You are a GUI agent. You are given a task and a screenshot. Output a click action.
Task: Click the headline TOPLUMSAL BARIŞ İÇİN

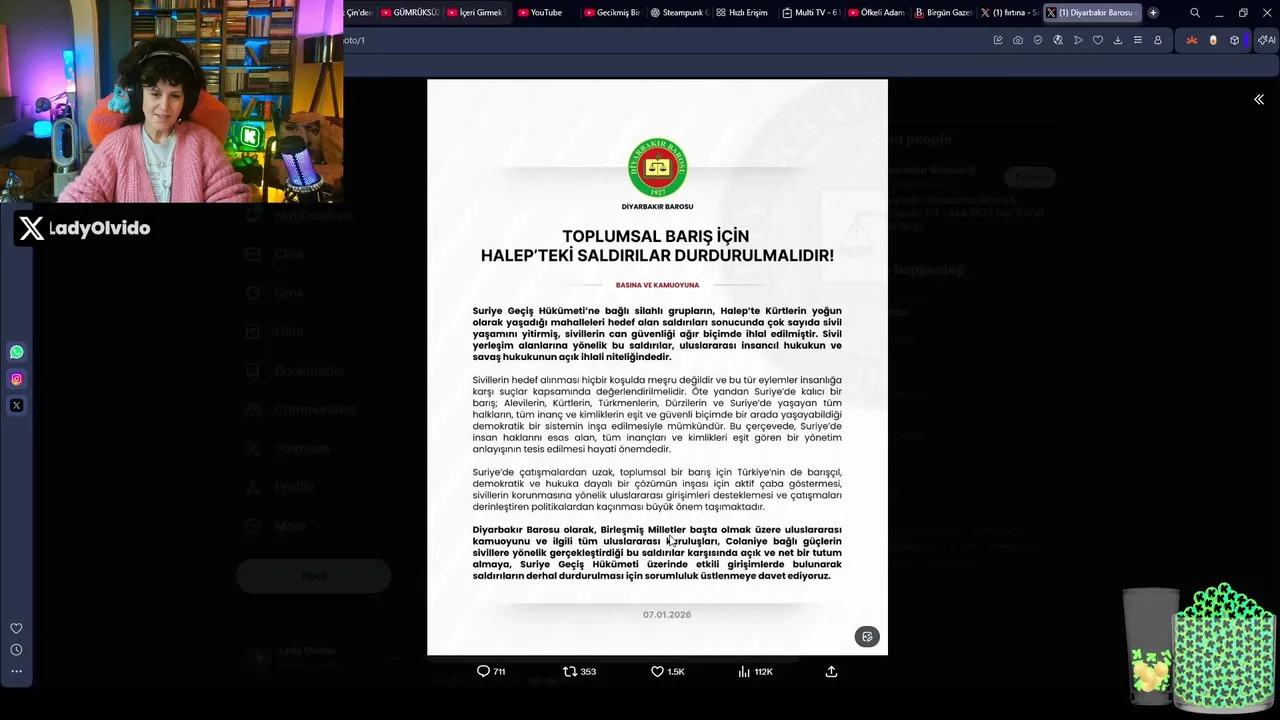pyautogui.click(x=656, y=236)
